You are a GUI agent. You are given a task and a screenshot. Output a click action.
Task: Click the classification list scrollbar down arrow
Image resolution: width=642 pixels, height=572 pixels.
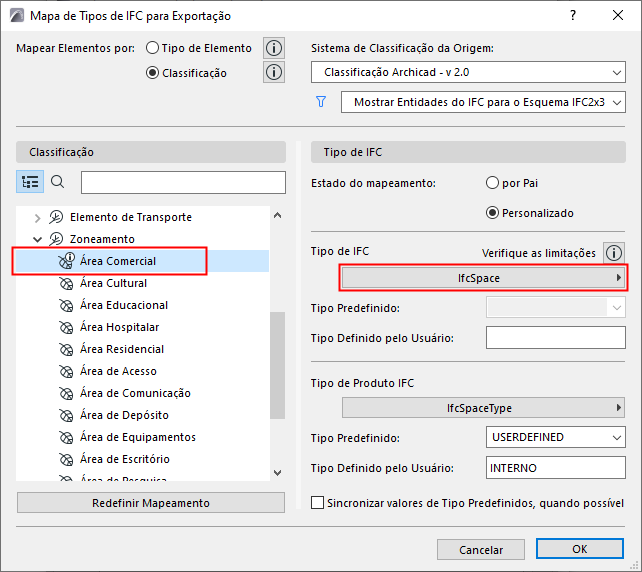pos(277,472)
